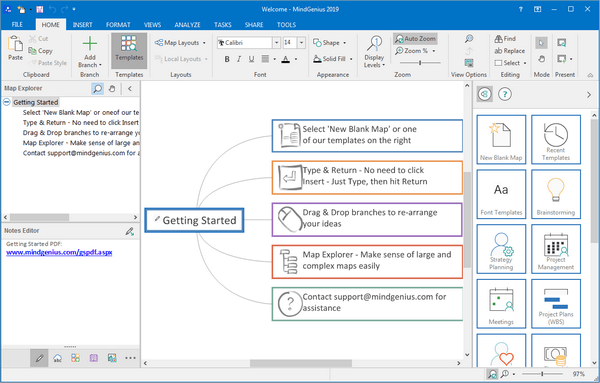The height and width of the screenshot is (383, 600).
Task: Click the fit map icon in status bar
Action: point(492,374)
